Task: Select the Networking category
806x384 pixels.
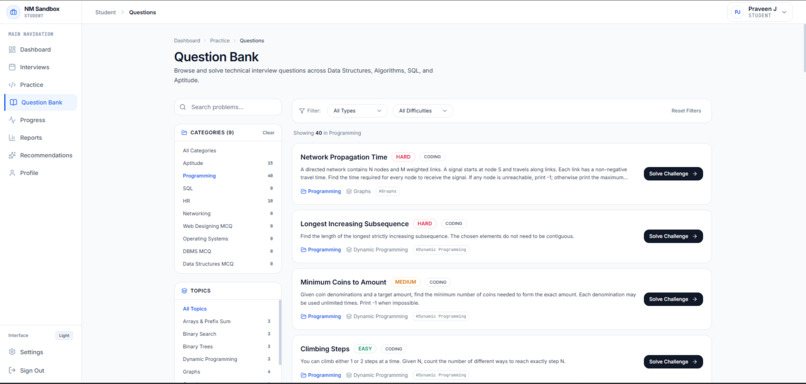Action: (x=228, y=213)
